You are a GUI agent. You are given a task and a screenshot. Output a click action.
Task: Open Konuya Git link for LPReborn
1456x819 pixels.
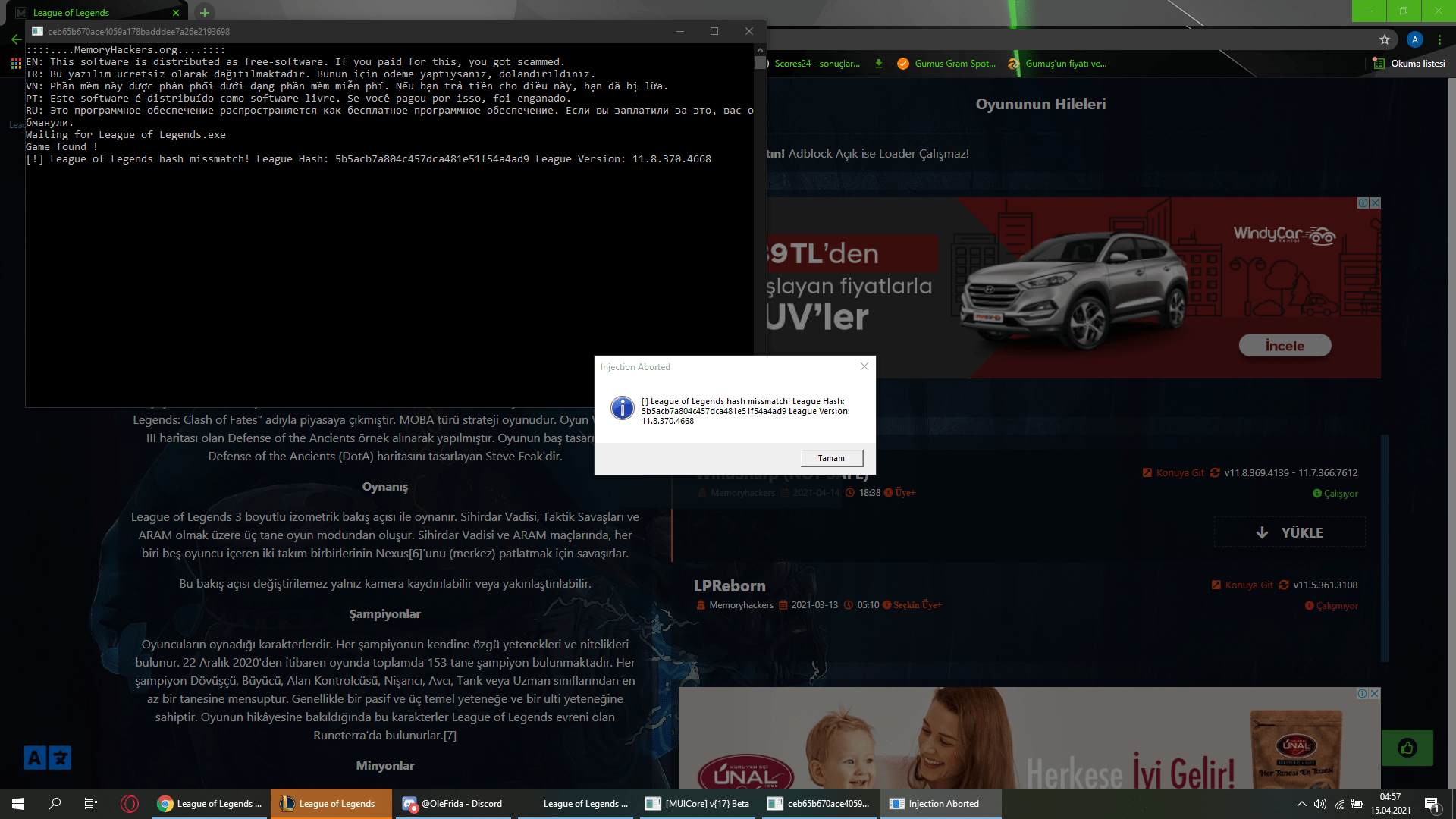(1242, 585)
